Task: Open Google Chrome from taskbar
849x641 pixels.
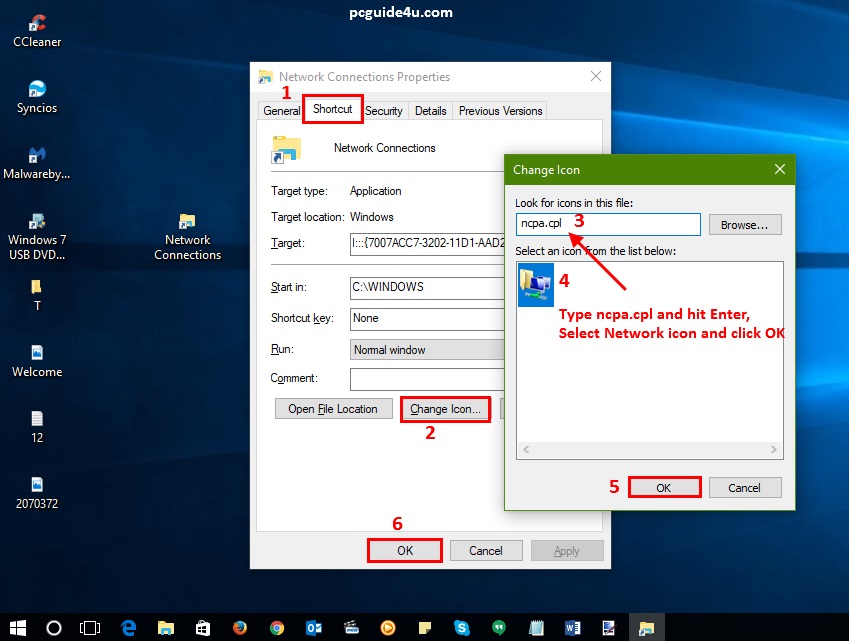Action: pos(276,628)
